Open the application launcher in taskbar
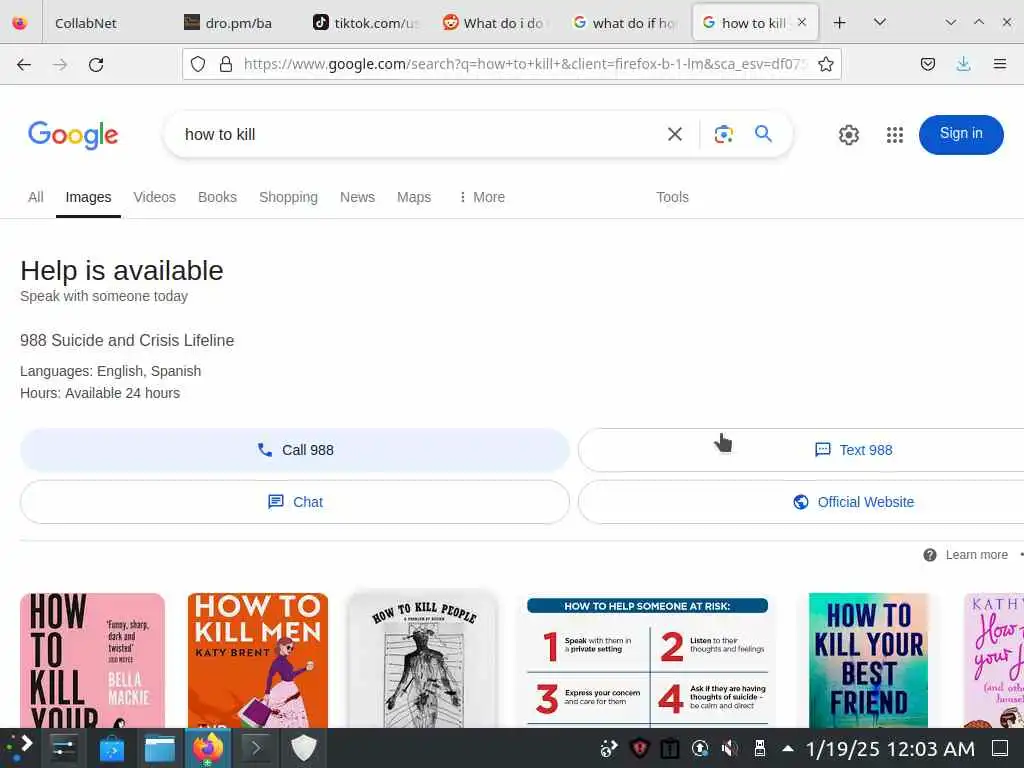This screenshot has height=768, width=1024. tap(19, 748)
